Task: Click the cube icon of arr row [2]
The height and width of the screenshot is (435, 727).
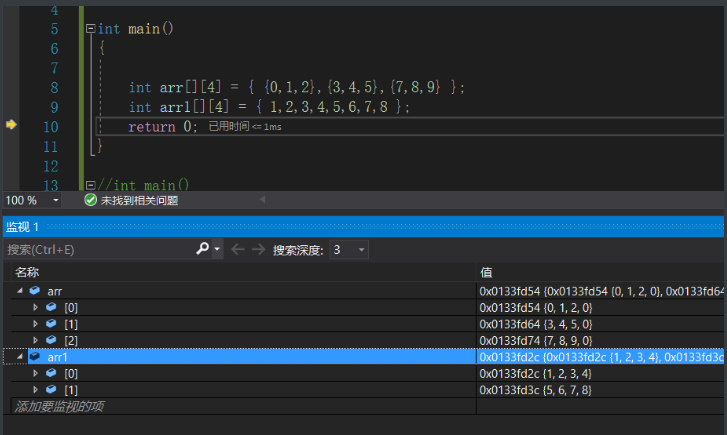Action: click(51, 340)
